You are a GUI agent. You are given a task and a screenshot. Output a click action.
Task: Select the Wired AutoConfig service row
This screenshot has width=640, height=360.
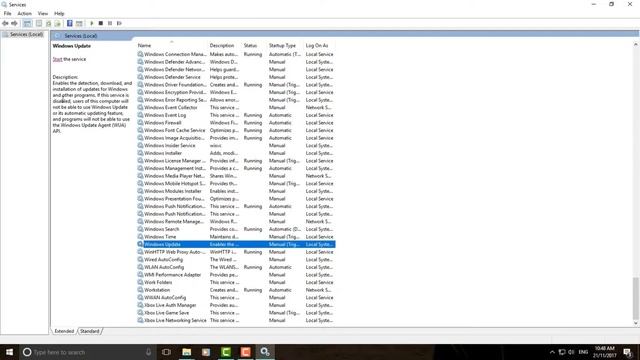coord(236,260)
